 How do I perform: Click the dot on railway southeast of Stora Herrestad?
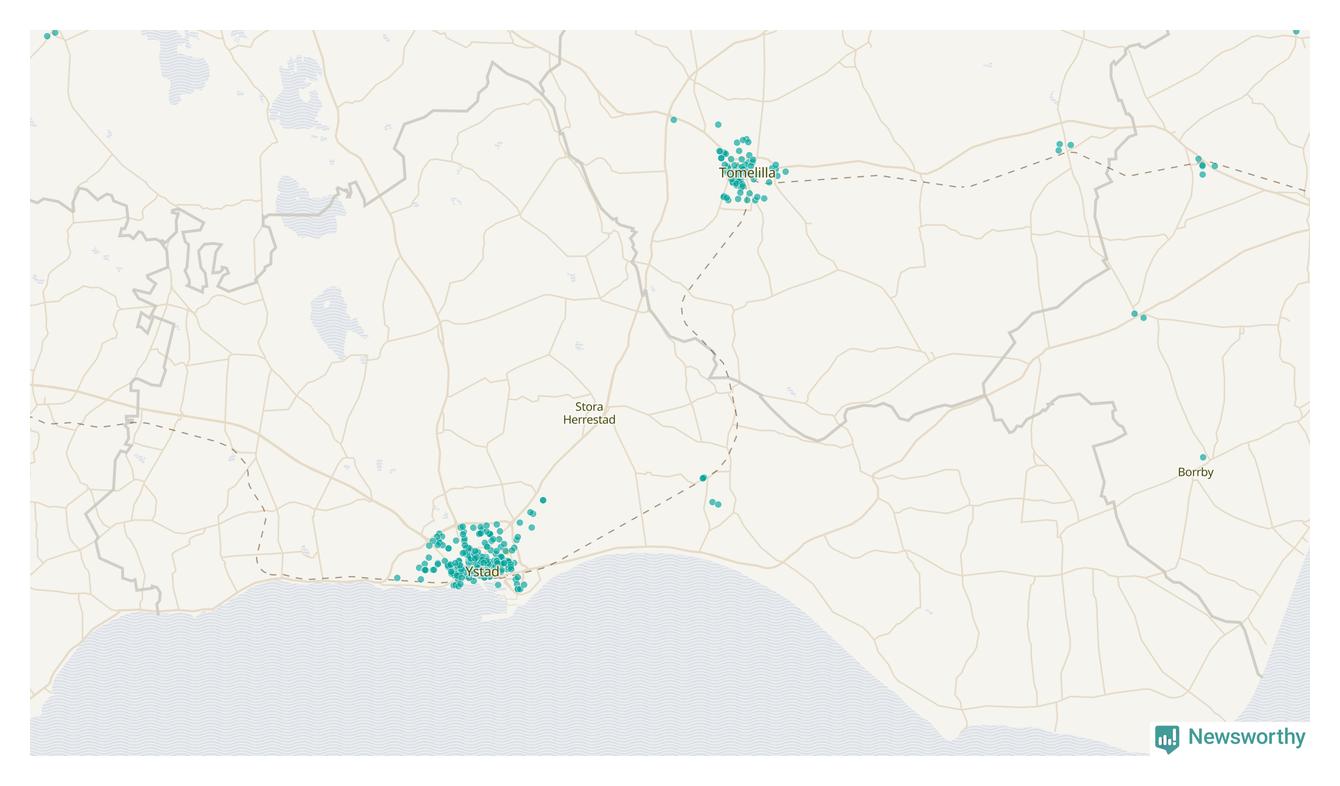tap(703, 478)
